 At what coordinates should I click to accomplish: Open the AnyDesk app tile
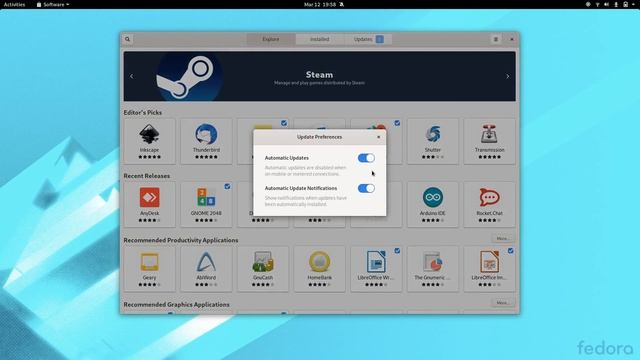click(x=149, y=204)
